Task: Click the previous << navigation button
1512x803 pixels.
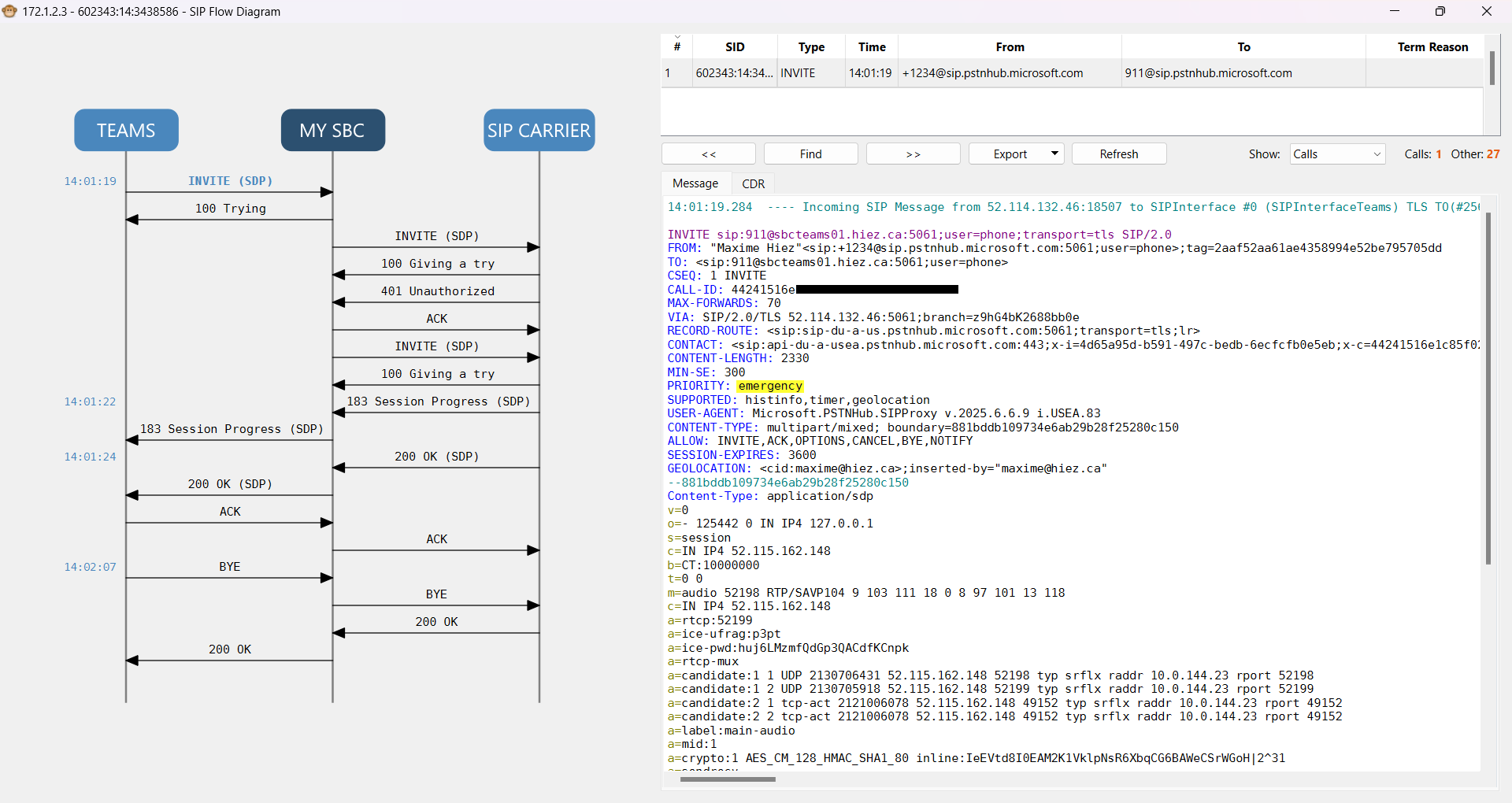Action: [708, 154]
